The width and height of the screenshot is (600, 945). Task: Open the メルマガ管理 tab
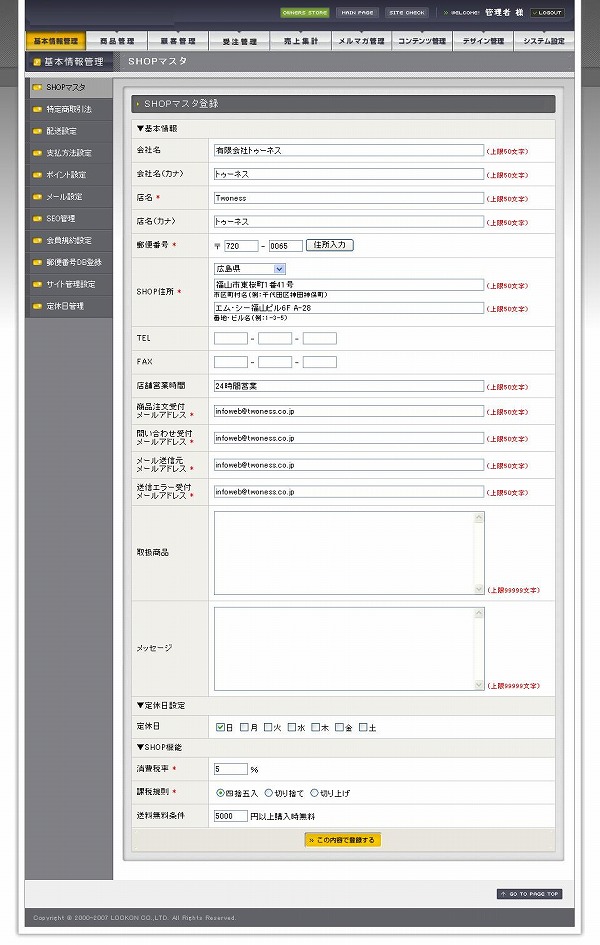(361, 41)
